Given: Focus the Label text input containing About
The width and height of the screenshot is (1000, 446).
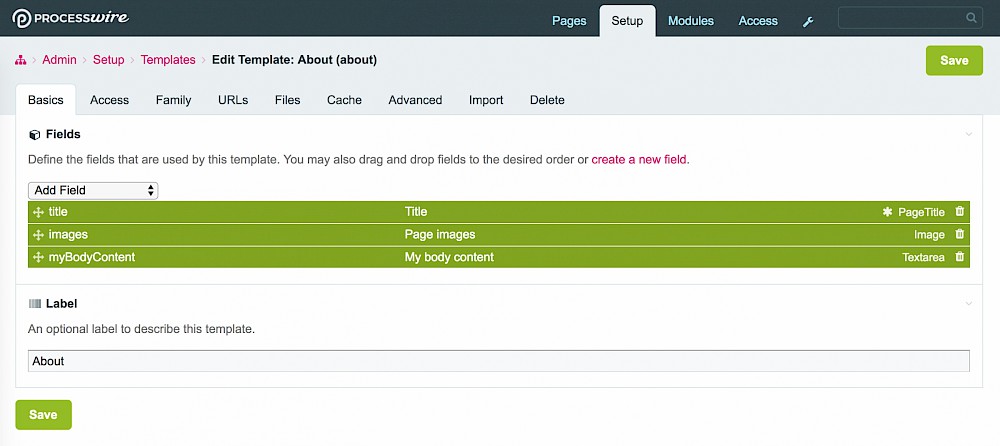Looking at the screenshot, I should pyautogui.click(x=499, y=361).
